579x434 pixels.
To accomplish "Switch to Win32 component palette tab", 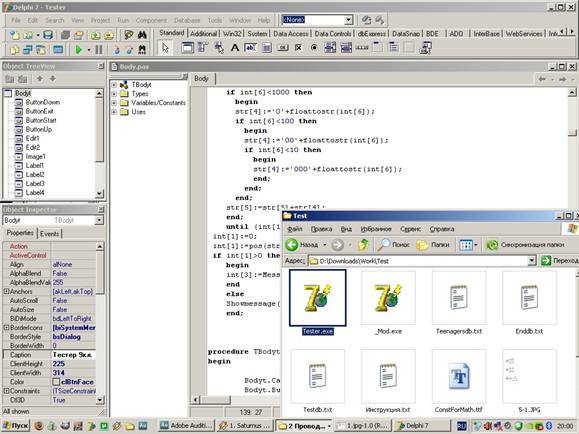I will (232, 34).
